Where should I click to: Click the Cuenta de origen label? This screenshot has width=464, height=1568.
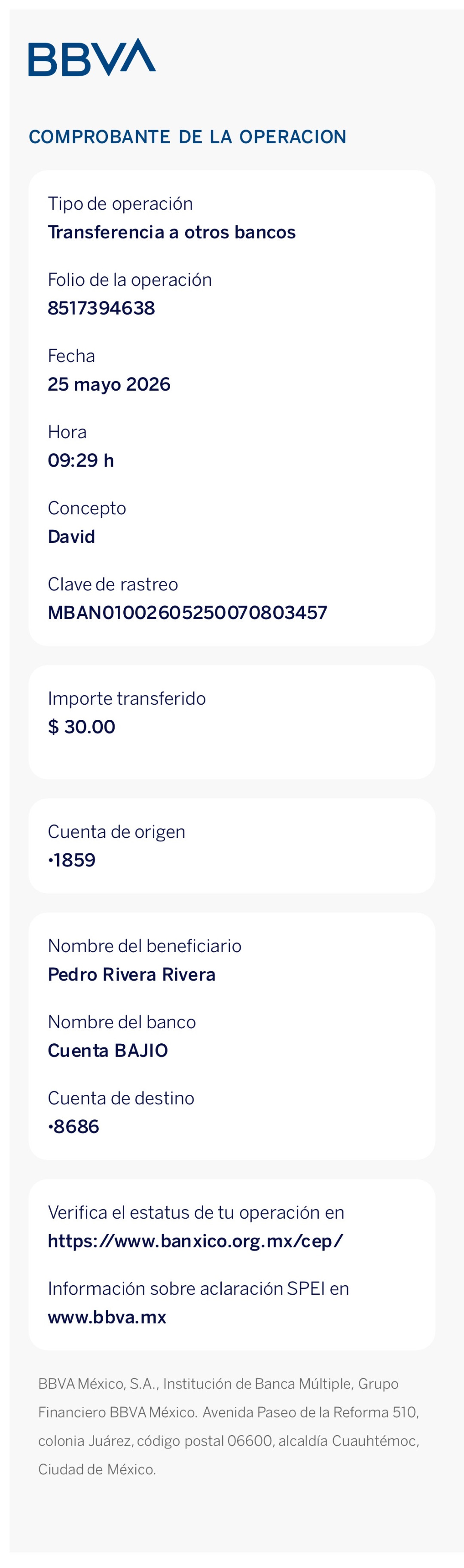[116, 831]
